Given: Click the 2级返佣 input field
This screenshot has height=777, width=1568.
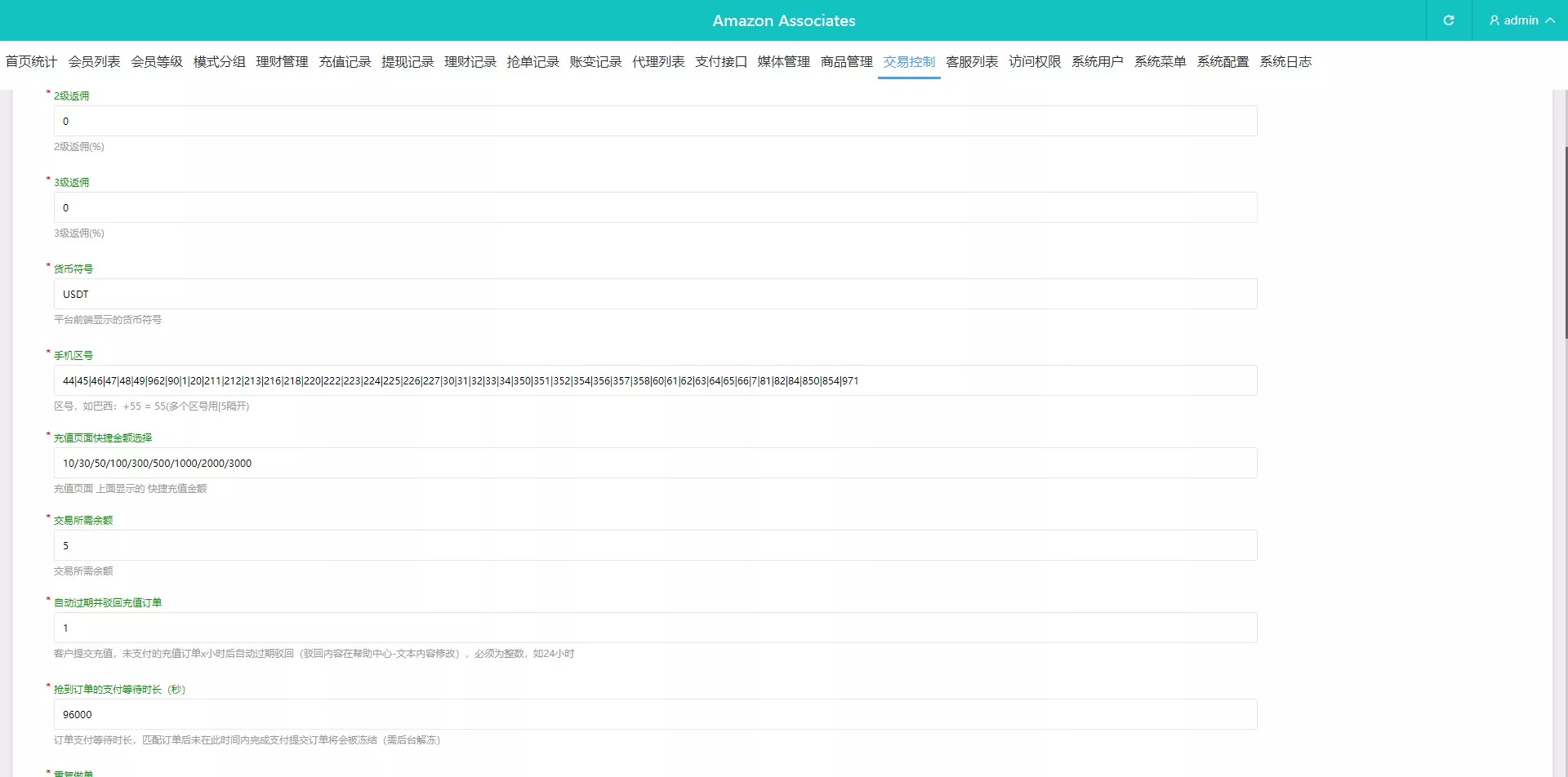Looking at the screenshot, I should coord(655,121).
